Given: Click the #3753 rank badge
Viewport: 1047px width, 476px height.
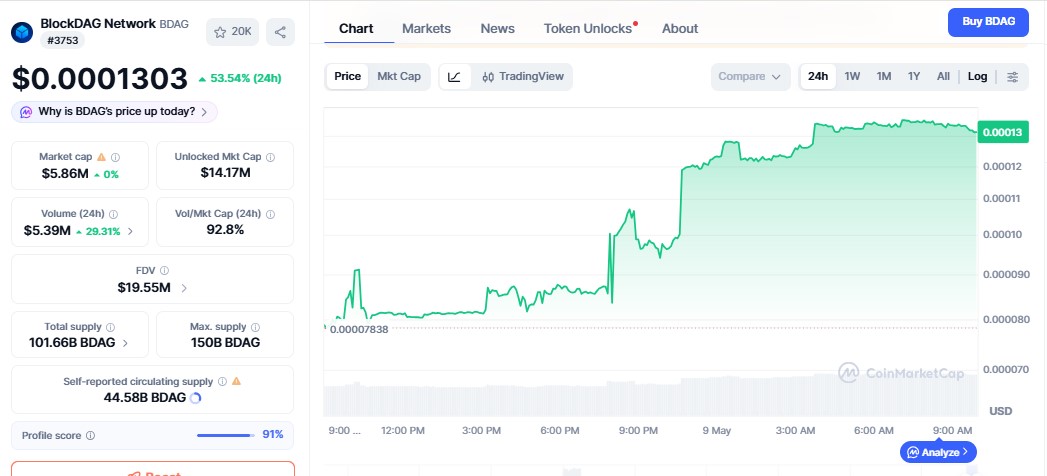Looking at the screenshot, I should point(62,40).
